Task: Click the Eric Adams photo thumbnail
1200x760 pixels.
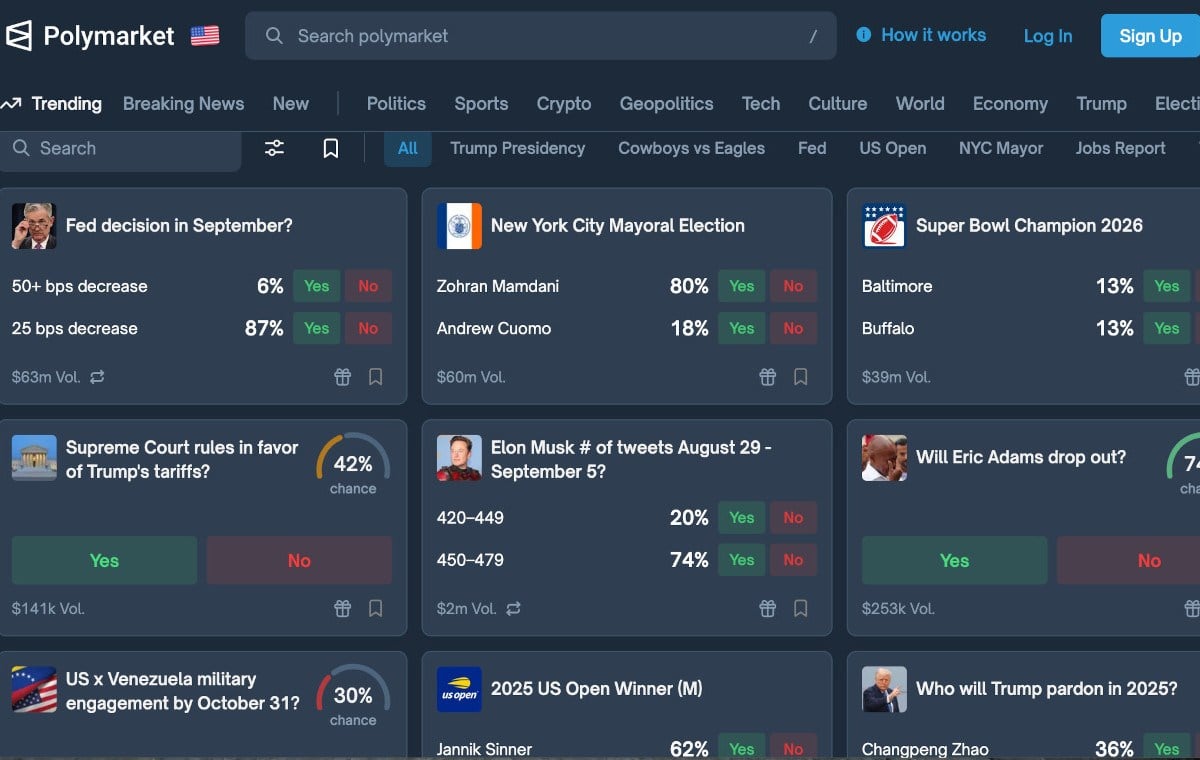Action: click(x=884, y=458)
